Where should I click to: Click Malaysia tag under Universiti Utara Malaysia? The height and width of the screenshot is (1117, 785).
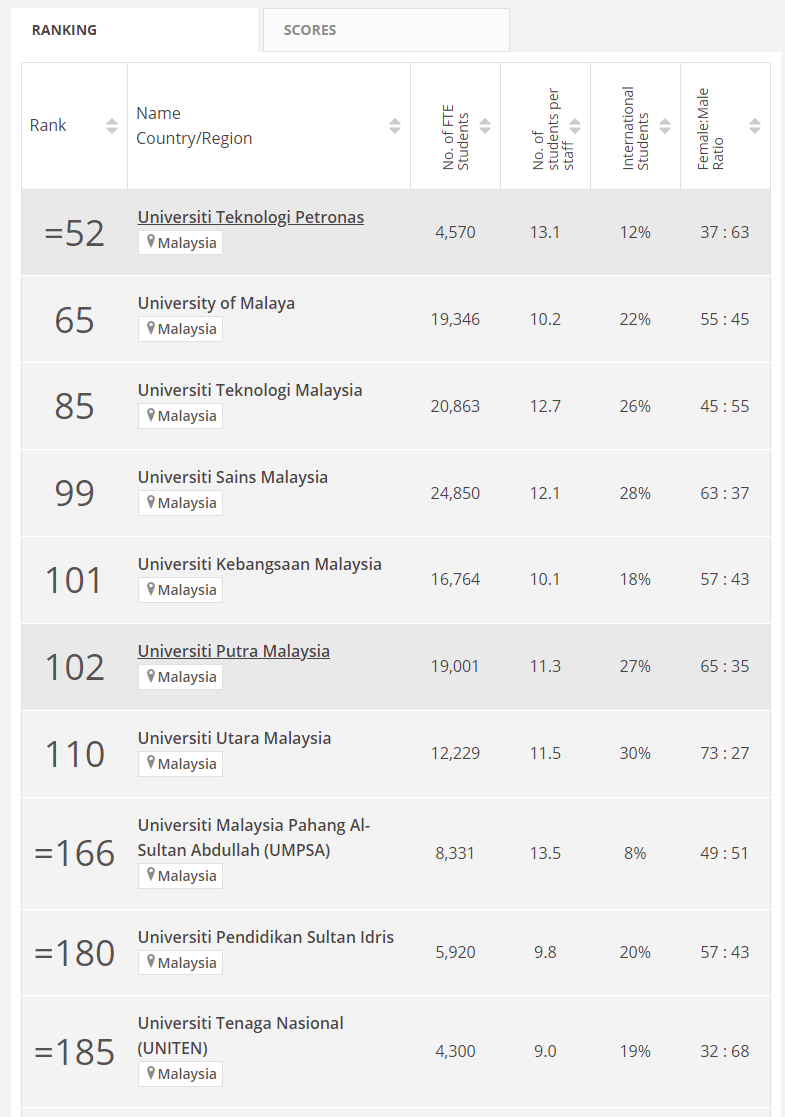tap(181, 764)
